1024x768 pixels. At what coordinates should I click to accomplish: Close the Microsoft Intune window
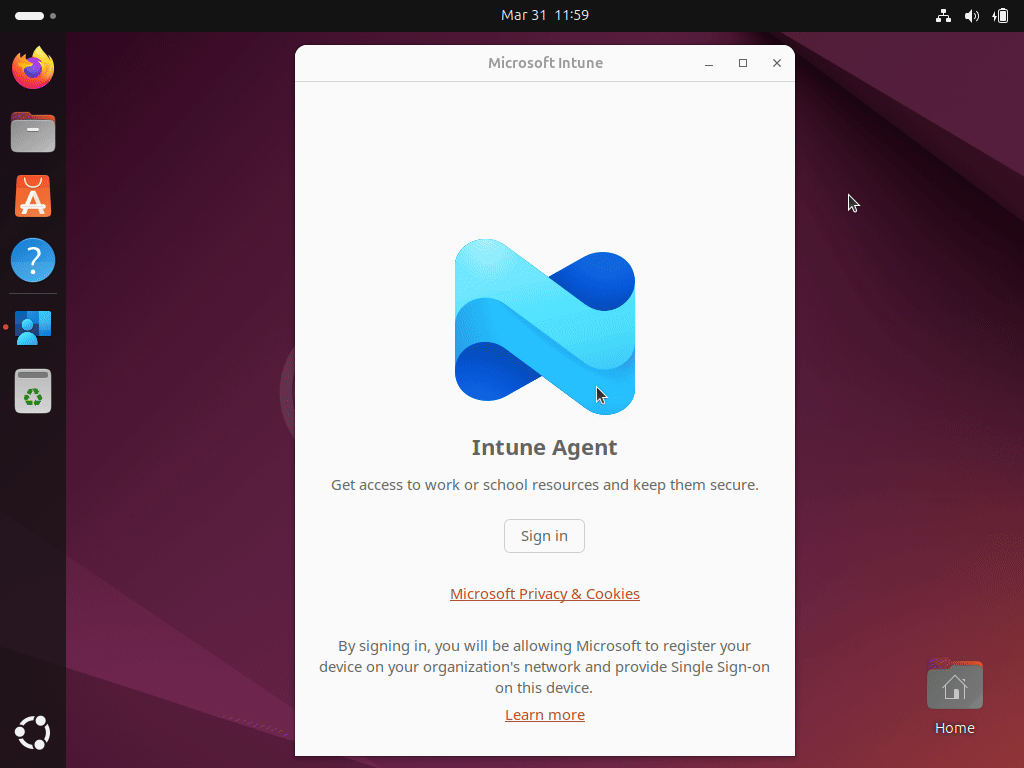click(x=777, y=63)
